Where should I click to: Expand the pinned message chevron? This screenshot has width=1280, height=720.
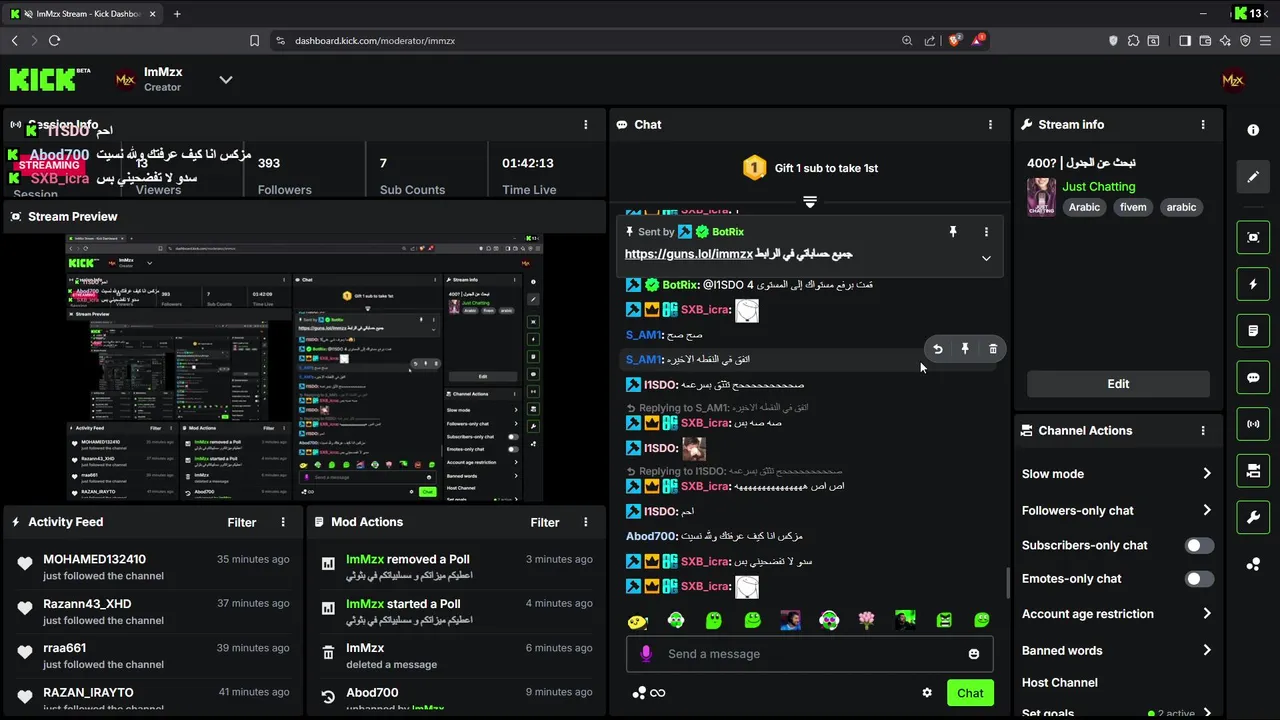coord(986,258)
